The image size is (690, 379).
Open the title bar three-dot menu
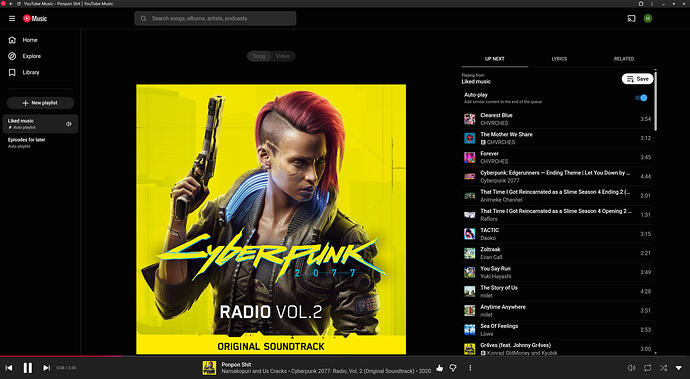pyautogui.click(x=652, y=4)
